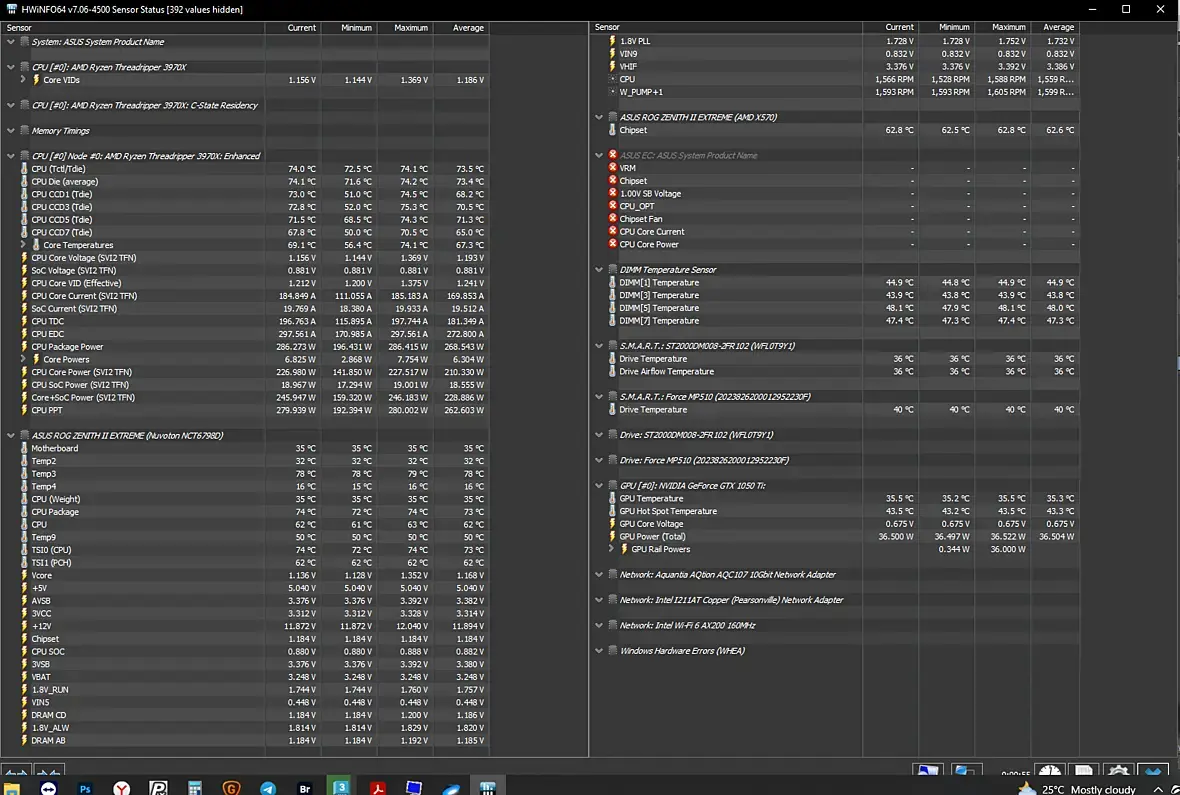The image size is (1180, 795).
Task: Collapse the DIMM Temperature Sensor group
Action: click(x=600, y=270)
